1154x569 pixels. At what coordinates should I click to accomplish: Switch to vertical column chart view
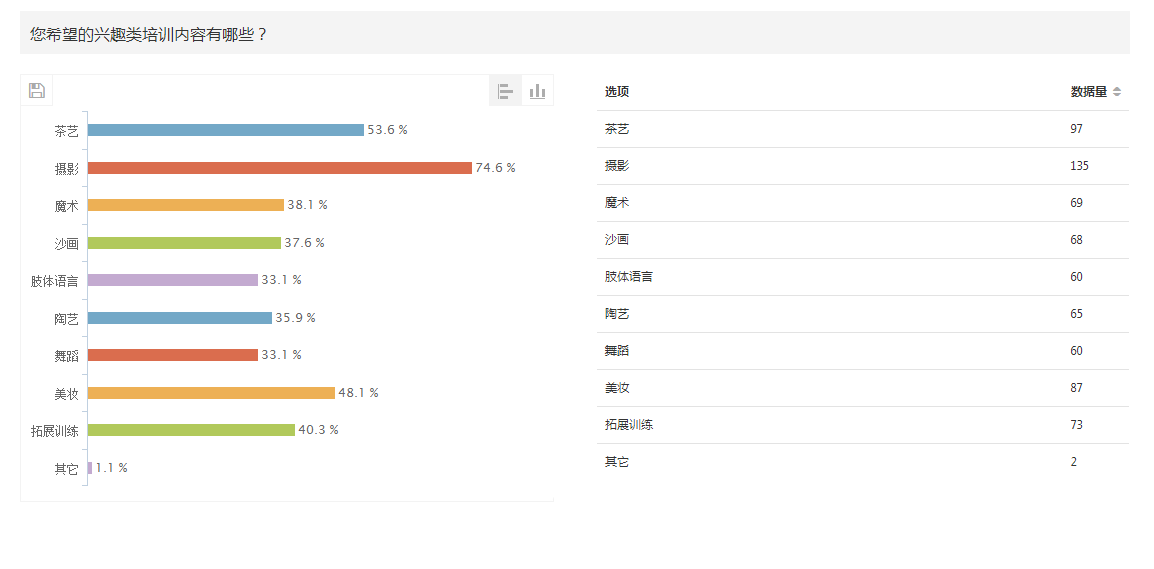point(537,91)
